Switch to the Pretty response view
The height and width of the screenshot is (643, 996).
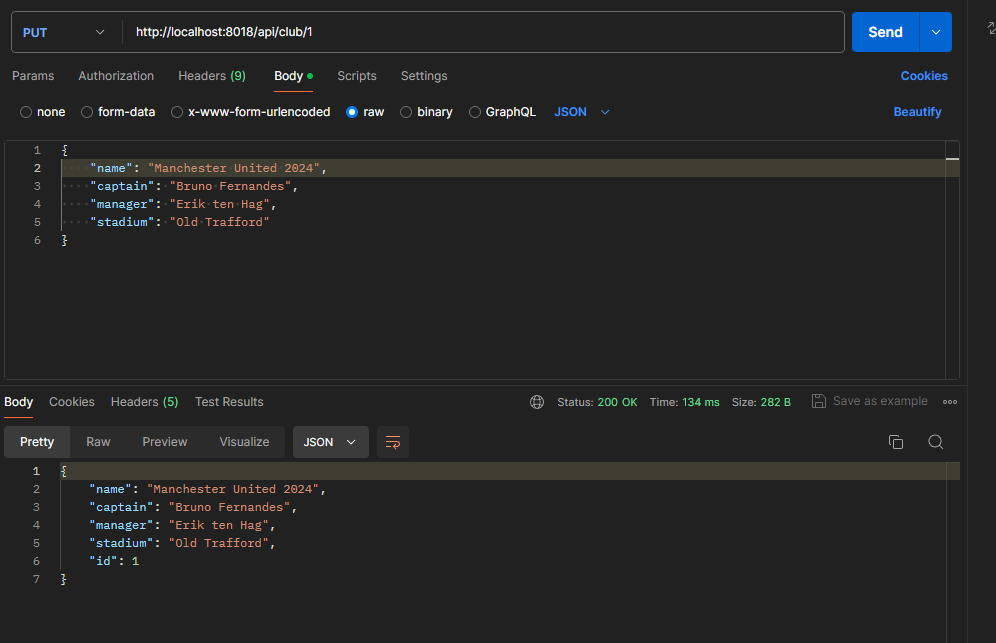click(37, 442)
